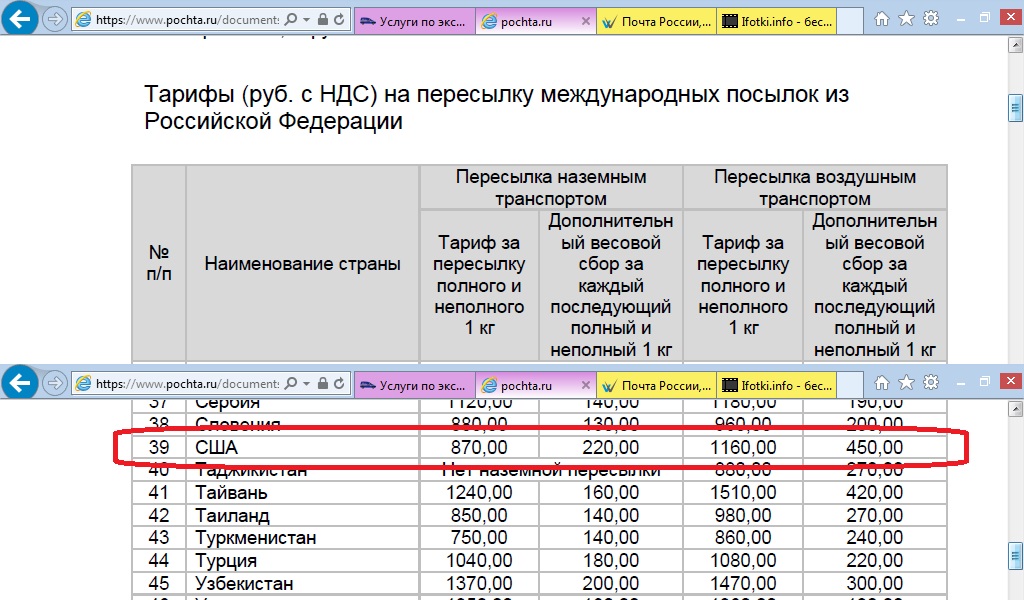Click the vertical scrollbar thumb
This screenshot has width=1024, height=600.
point(1015,107)
